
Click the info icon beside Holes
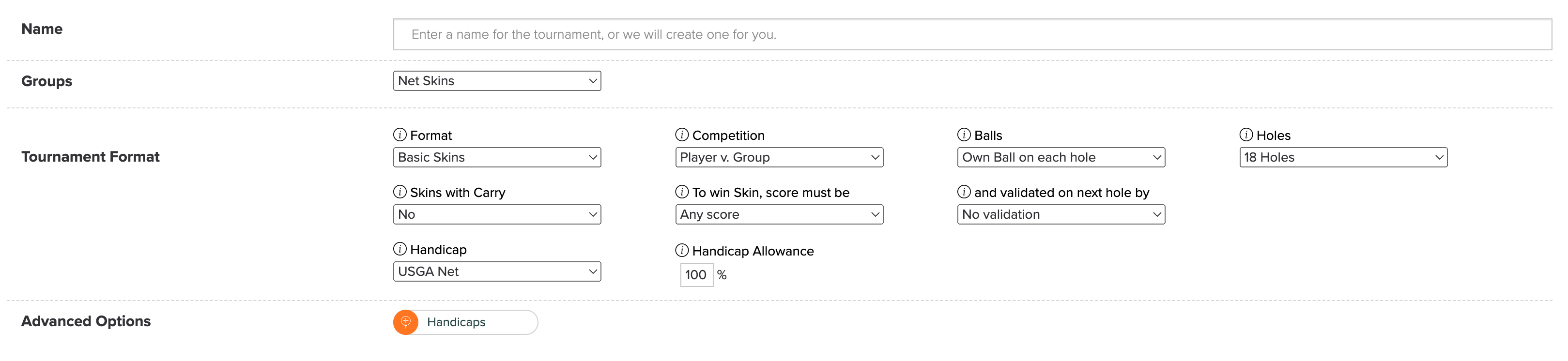point(1246,135)
